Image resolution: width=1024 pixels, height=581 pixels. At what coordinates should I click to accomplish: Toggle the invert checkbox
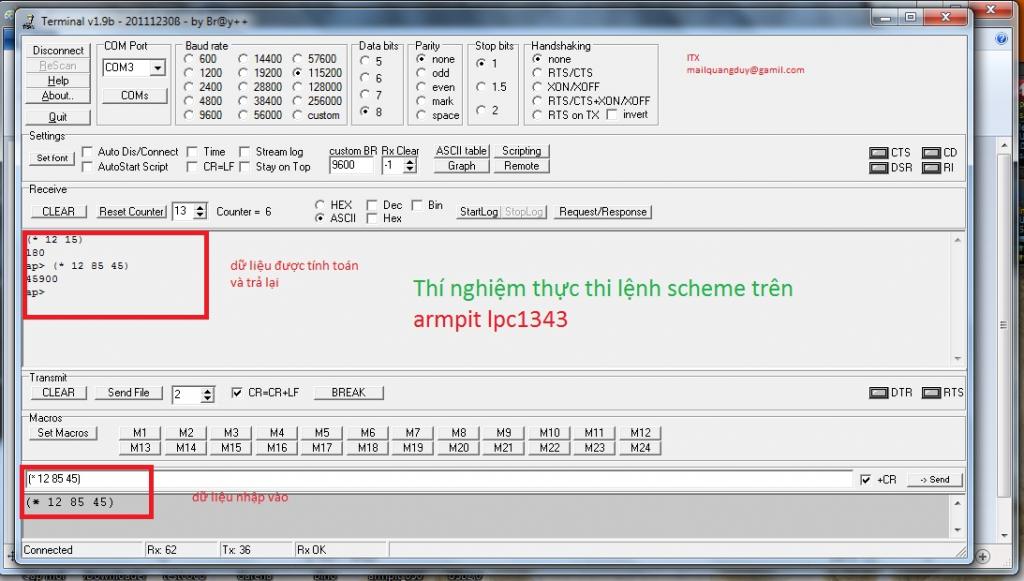click(612, 115)
